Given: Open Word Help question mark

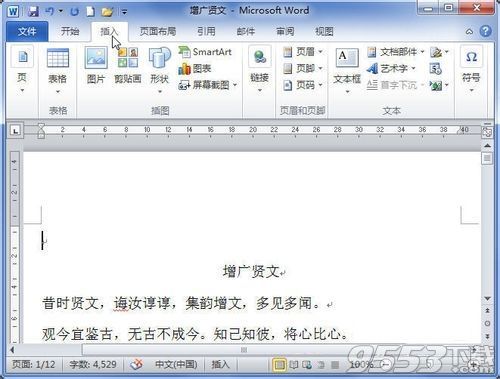Looking at the screenshot, I should 485,31.
